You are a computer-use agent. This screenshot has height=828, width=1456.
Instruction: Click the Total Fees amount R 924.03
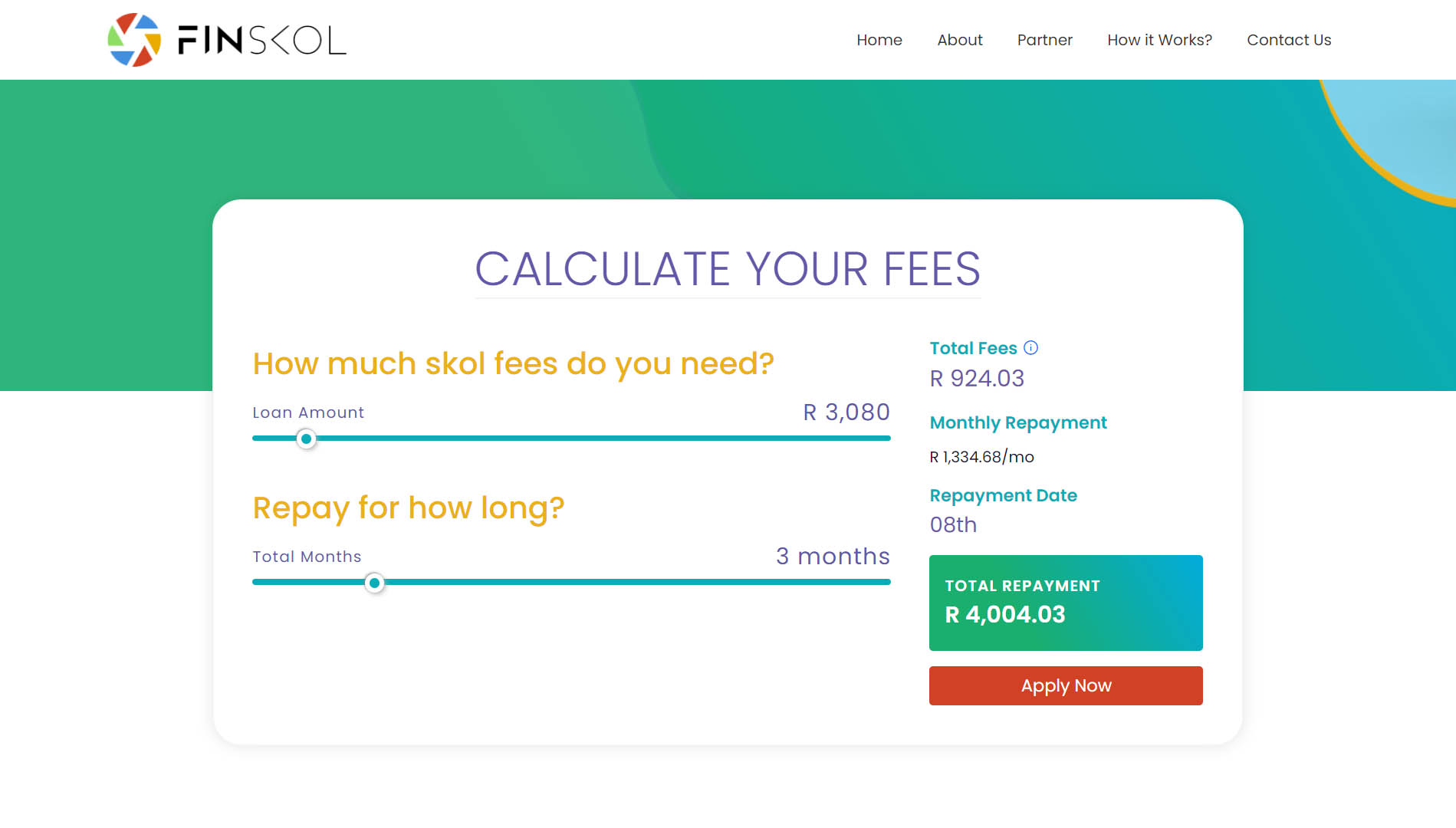pyautogui.click(x=976, y=378)
